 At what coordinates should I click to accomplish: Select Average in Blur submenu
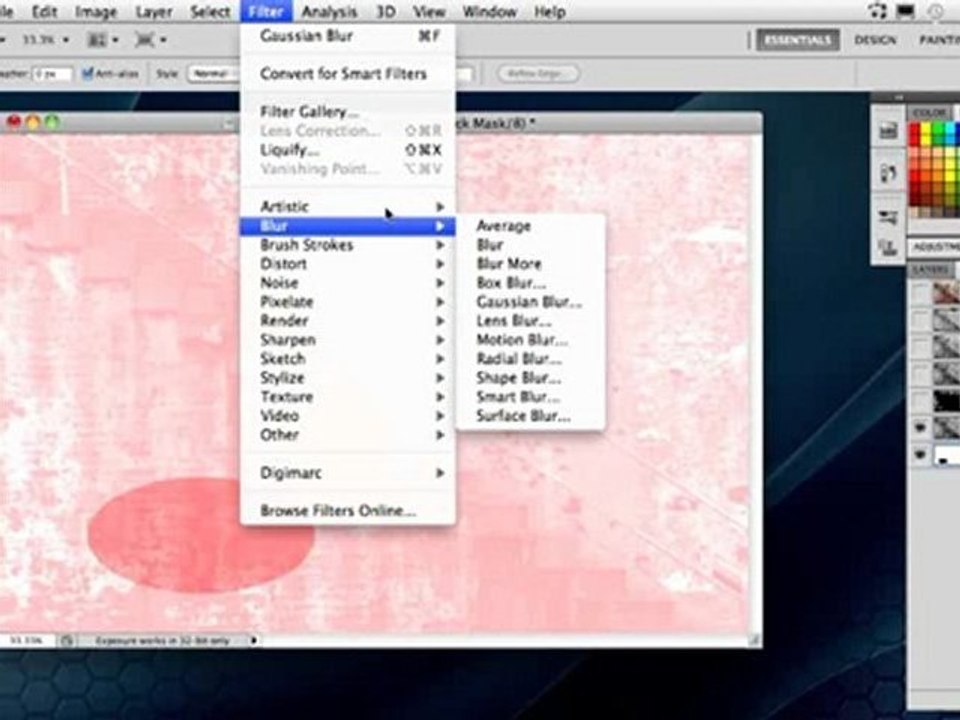click(x=530, y=226)
